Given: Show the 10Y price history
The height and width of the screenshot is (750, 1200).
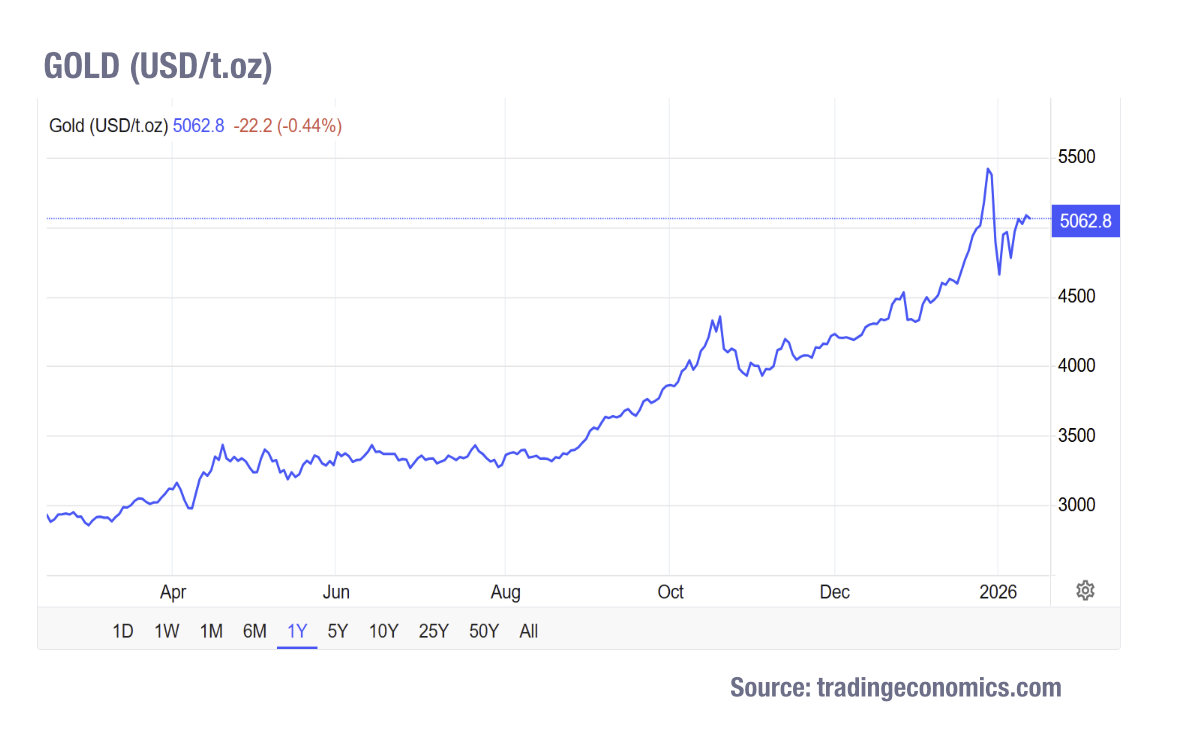Looking at the screenshot, I should click(x=384, y=631).
